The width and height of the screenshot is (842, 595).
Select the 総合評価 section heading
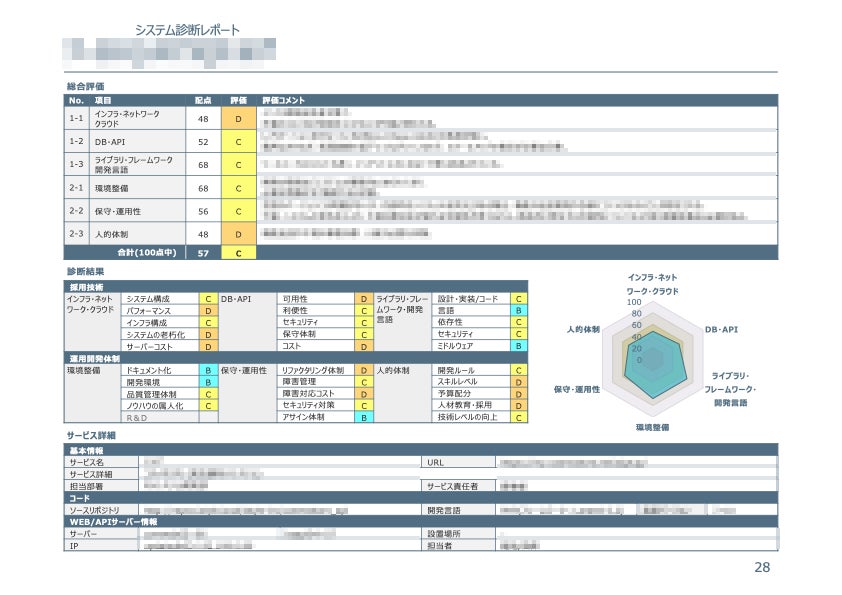85,86
